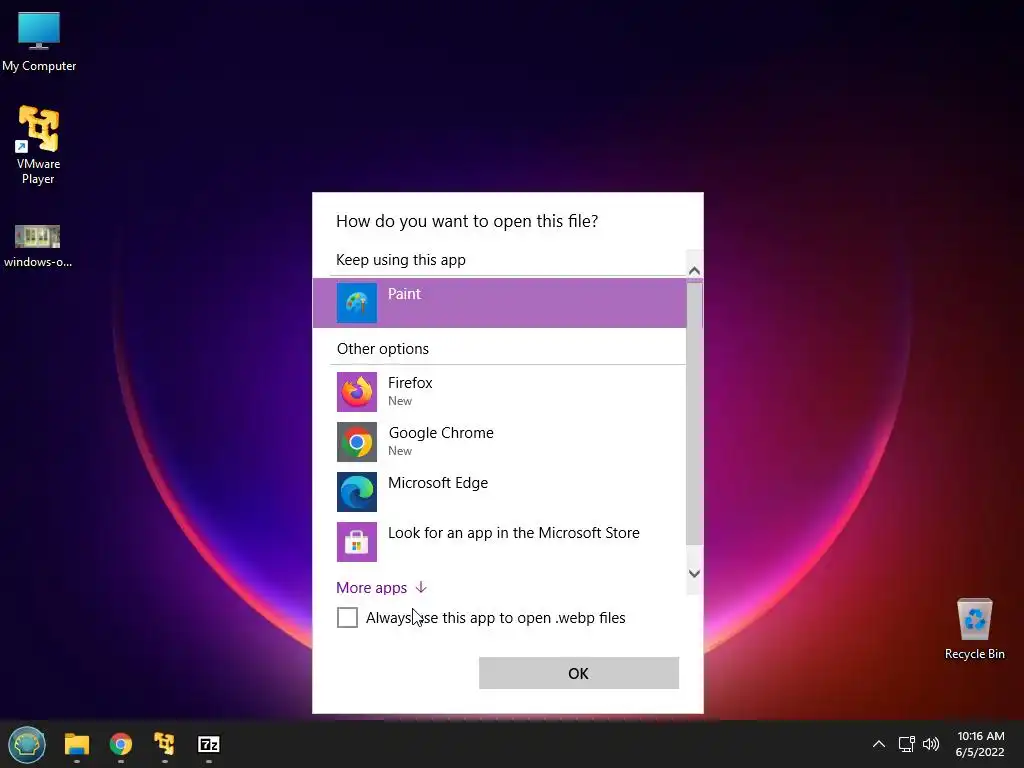The image size is (1024, 768).
Task: Choose the Firefox icon in Other options
Action: pos(357,392)
